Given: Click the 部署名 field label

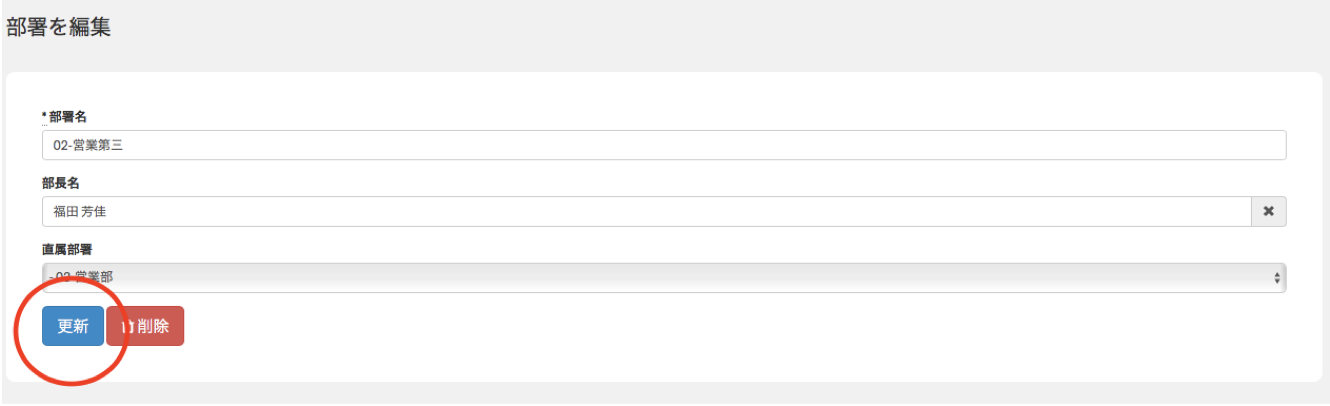Looking at the screenshot, I should (68, 117).
